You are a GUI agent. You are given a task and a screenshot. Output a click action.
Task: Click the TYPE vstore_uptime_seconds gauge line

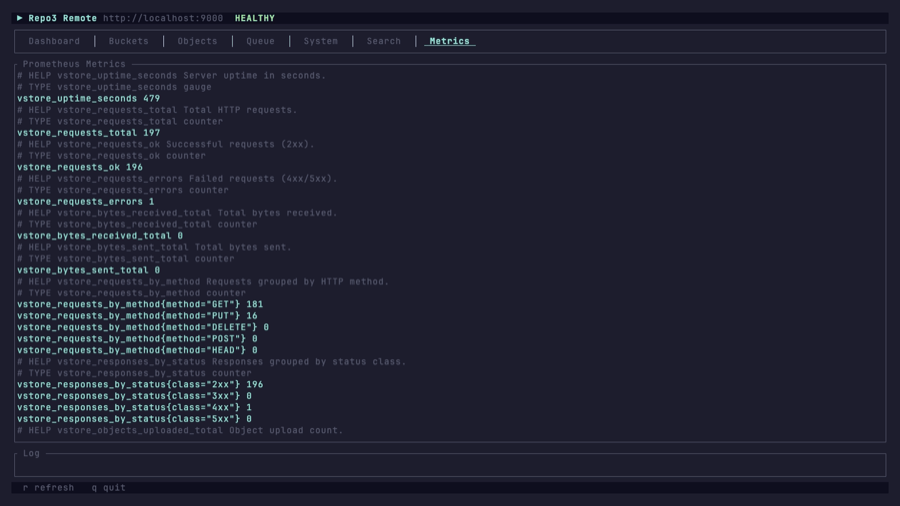tap(114, 87)
